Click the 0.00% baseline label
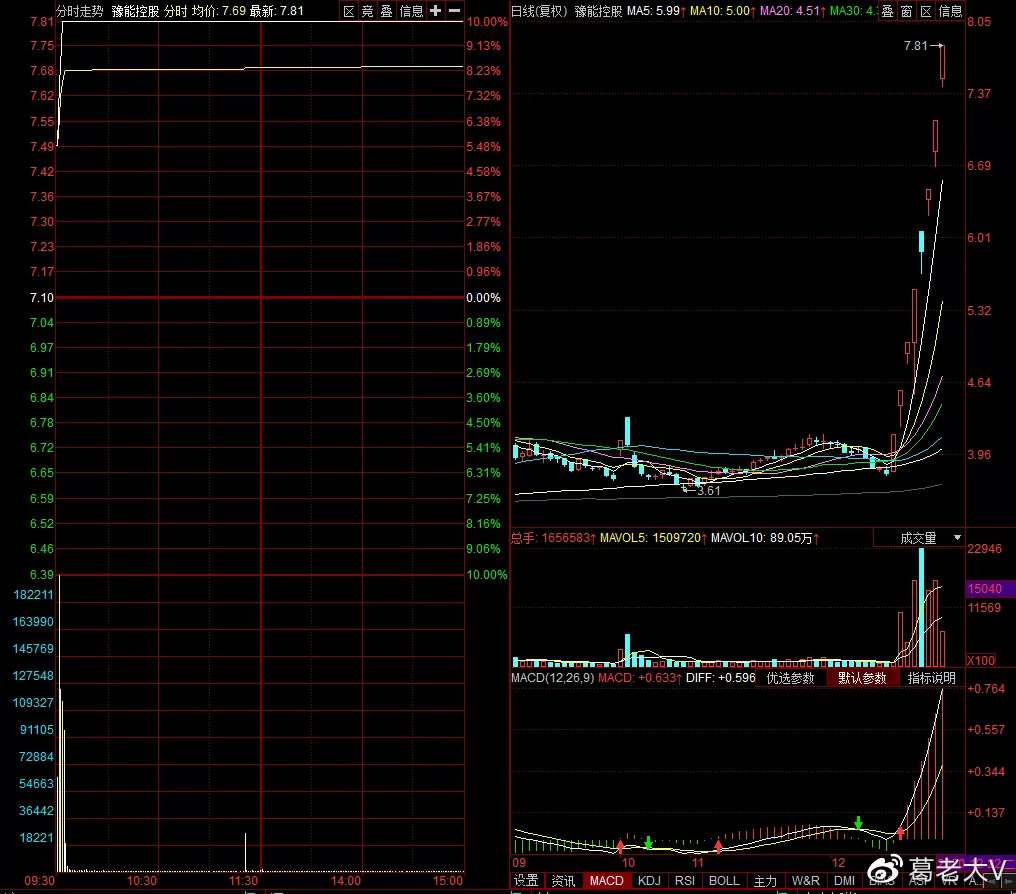This screenshot has width=1016, height=894. 483,297
